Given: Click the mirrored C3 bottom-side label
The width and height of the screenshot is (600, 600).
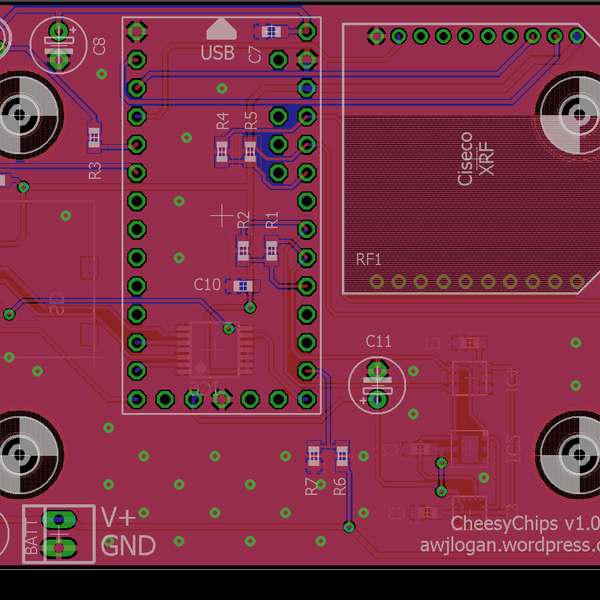Looking at the screenshot, I should pyautogui.click(x=396, y=513).
